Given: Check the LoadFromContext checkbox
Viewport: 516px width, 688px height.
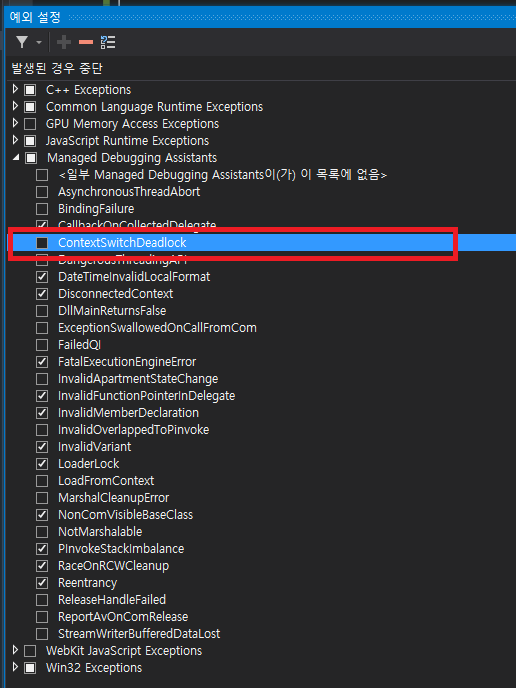Looking at the screenshot, I should click(x=42, y=481).
